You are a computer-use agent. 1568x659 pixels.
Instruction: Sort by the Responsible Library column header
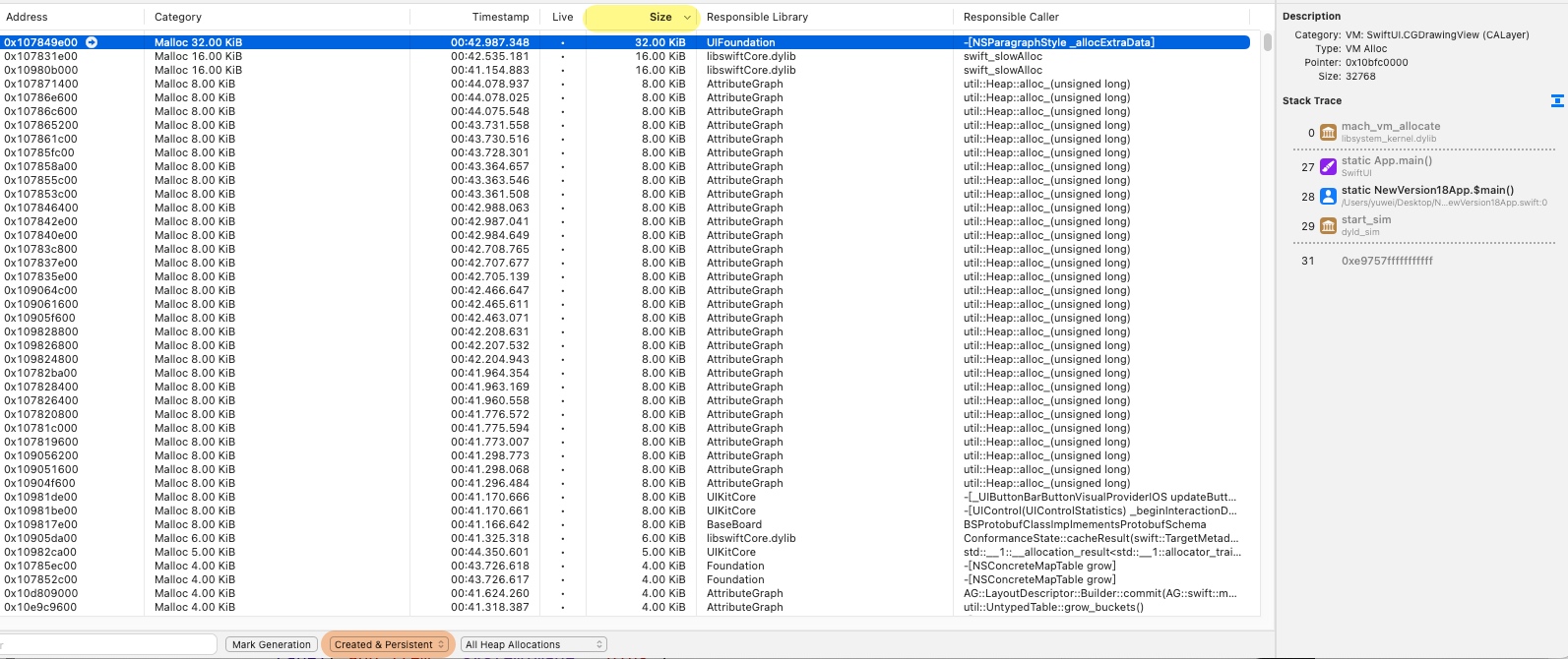757,17
